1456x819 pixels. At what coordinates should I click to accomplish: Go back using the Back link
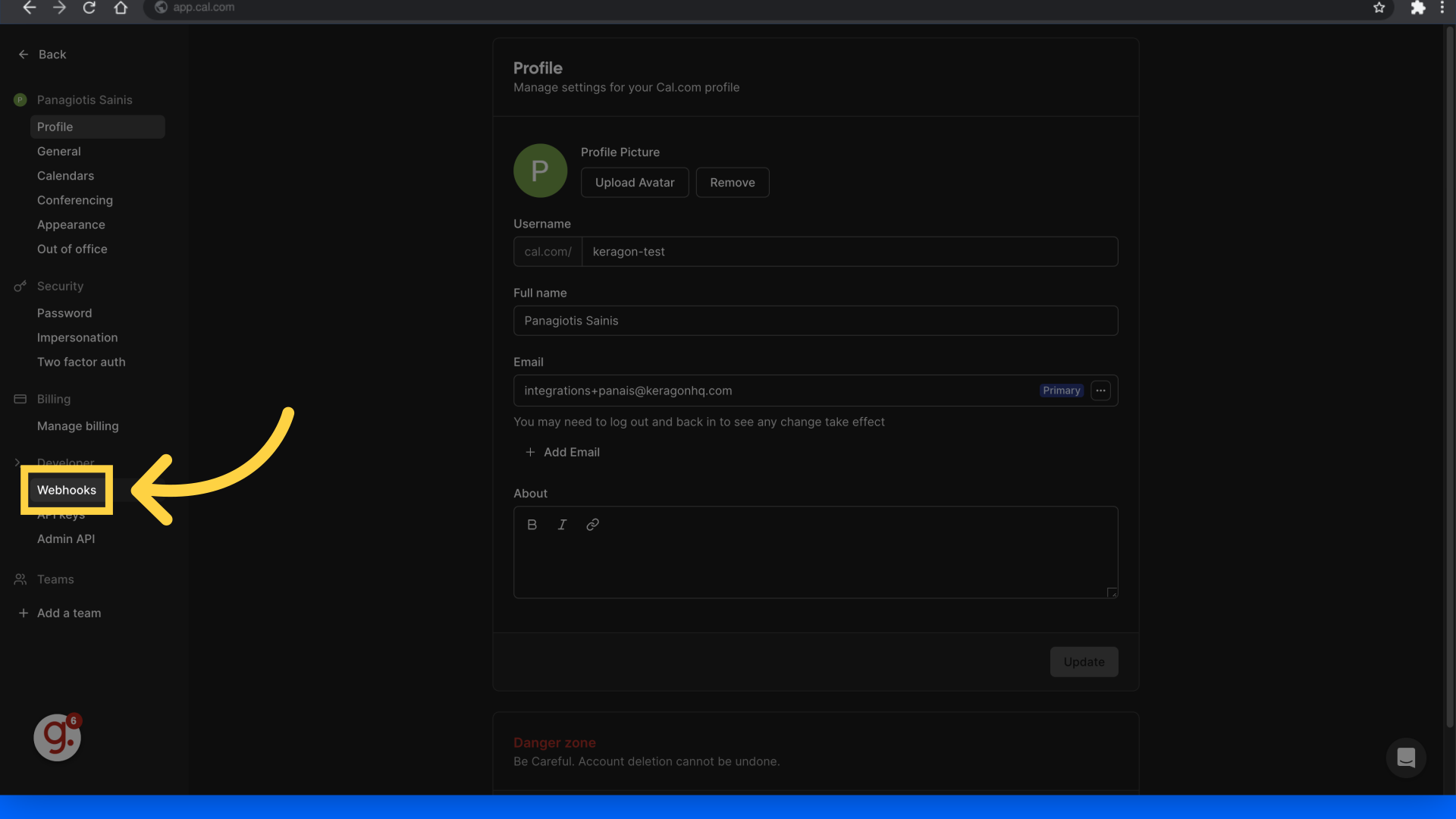[42, 55]
